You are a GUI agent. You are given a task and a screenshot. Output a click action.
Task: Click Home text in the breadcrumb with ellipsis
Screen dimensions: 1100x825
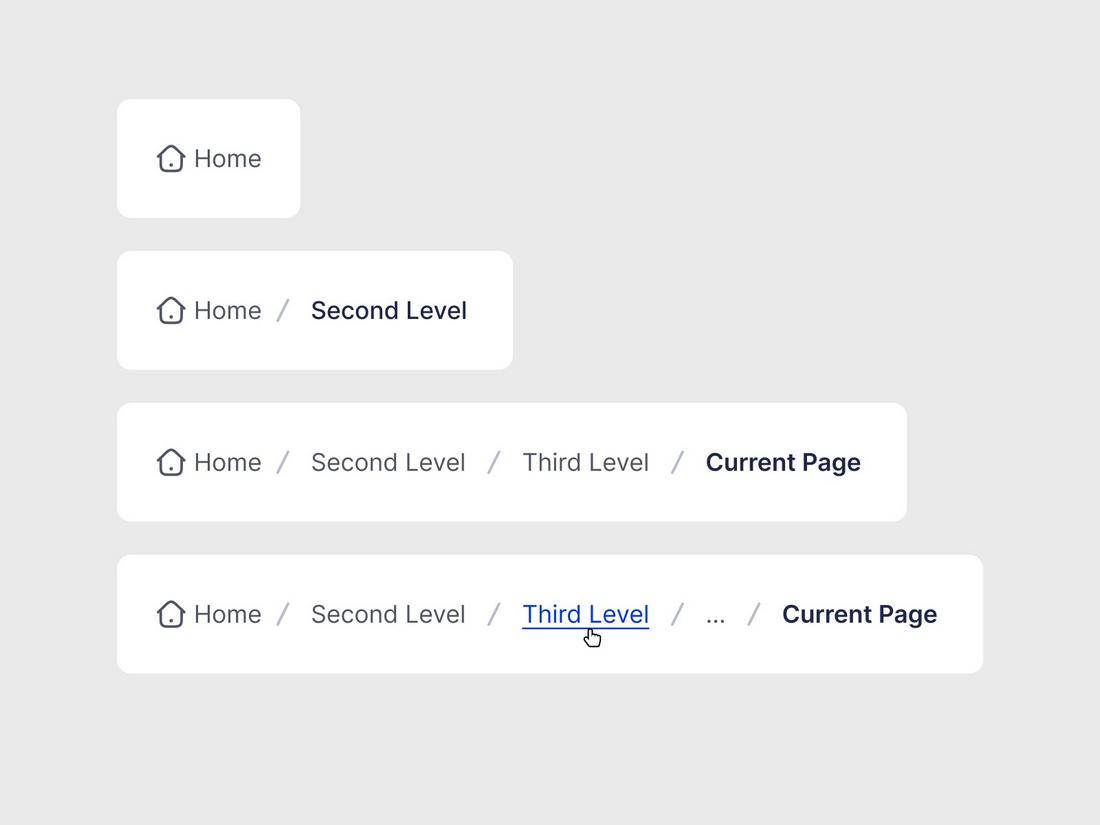coord(227,614)
